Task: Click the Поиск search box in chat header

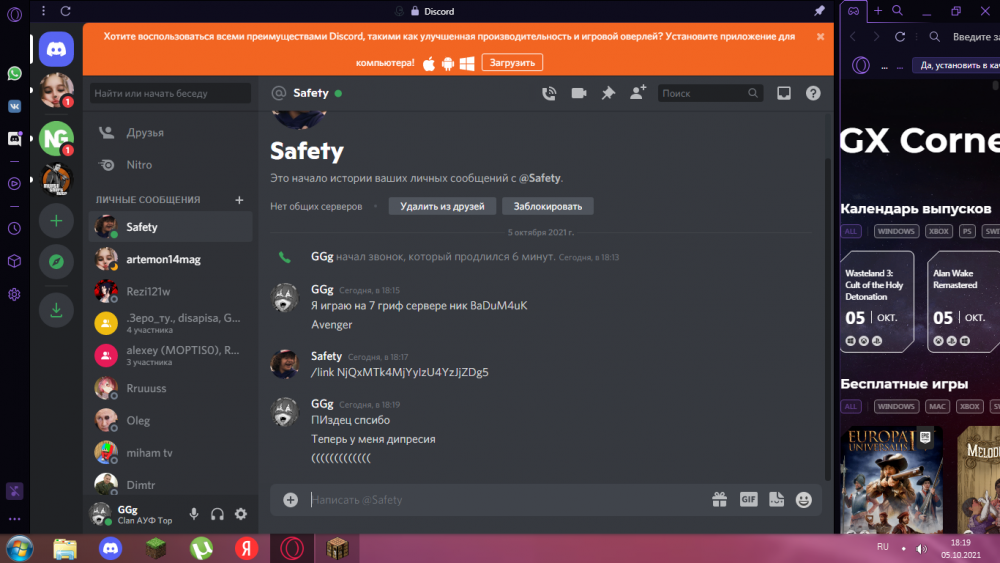Action: click(x=710, y=93)
